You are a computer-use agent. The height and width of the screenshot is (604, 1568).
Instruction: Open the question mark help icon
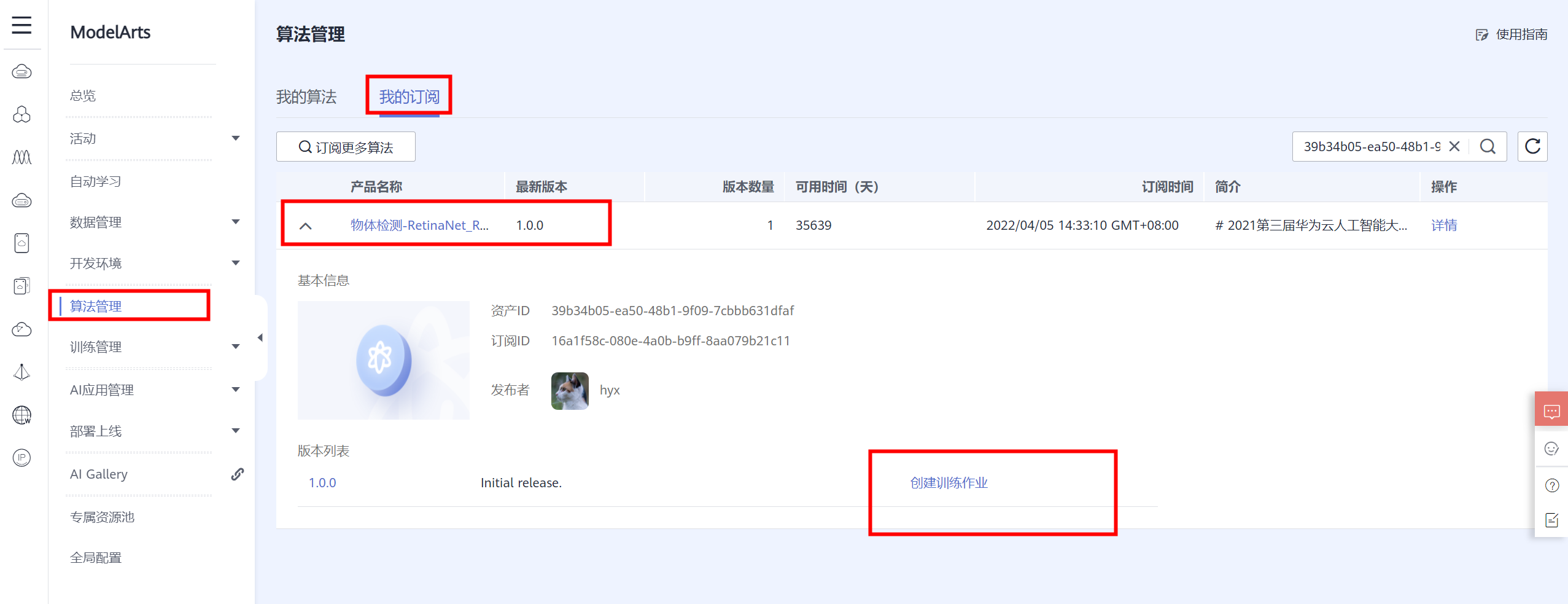[x=1551, y=485]
